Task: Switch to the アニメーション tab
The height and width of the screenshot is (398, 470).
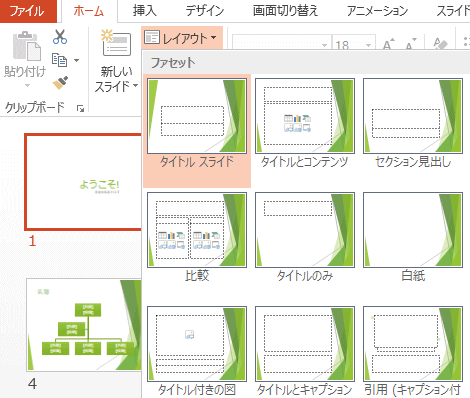Action: click(x=377, y=11)
